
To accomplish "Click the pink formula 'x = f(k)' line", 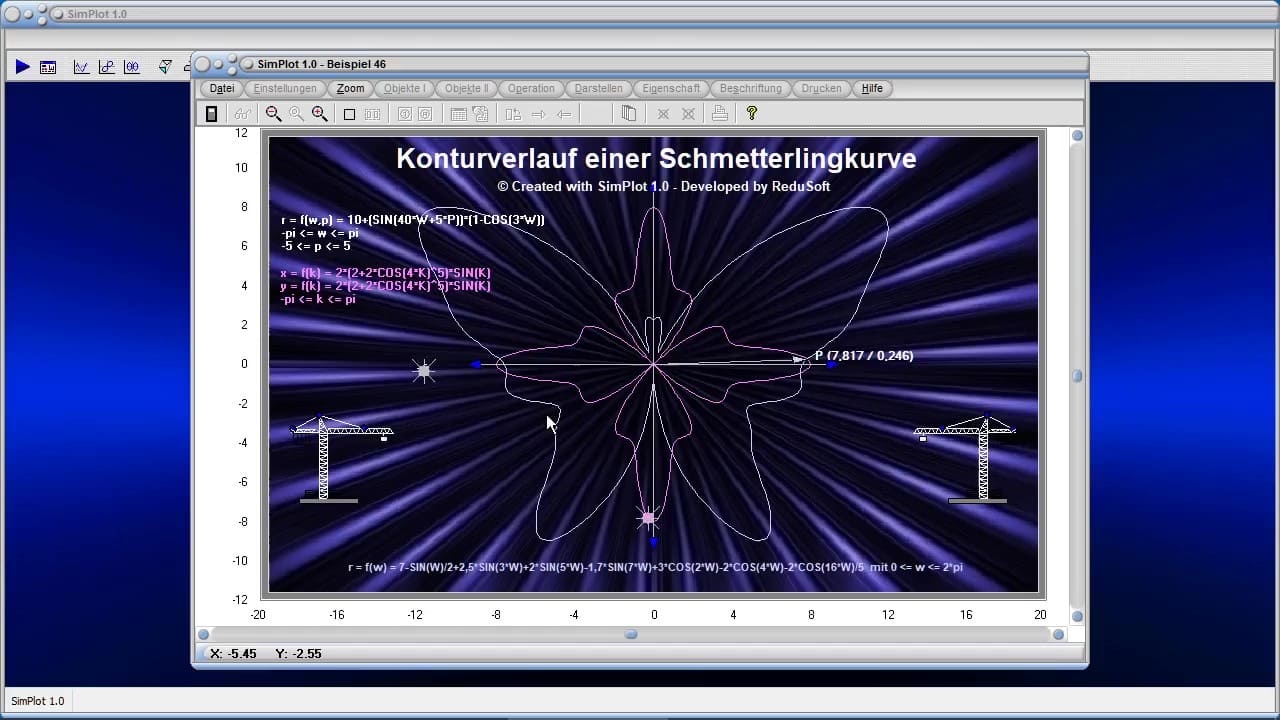I will pos(386,273).
